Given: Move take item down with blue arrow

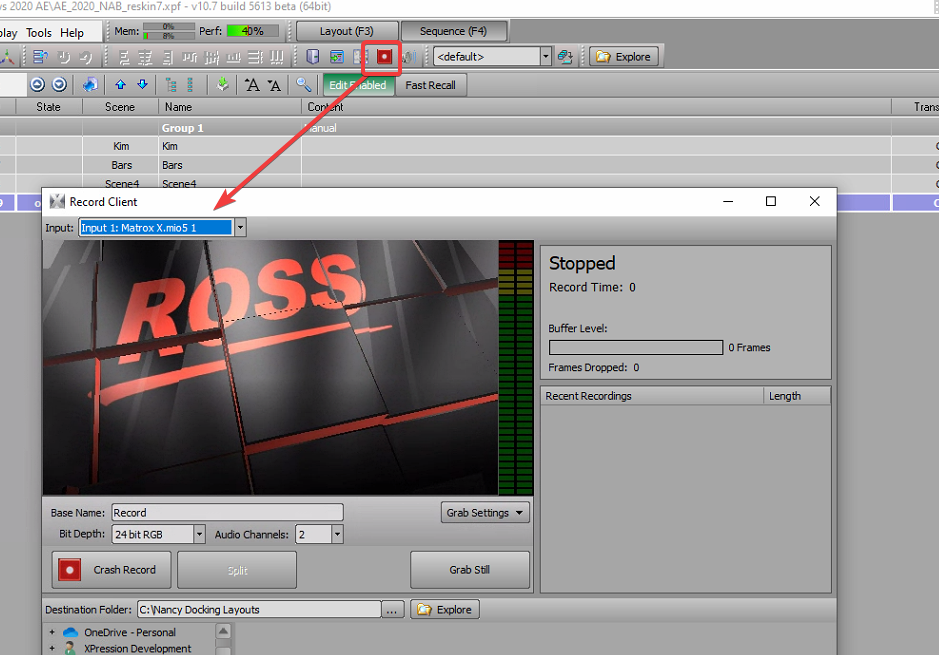Looking at the screenshot, I should click(143, 85).
